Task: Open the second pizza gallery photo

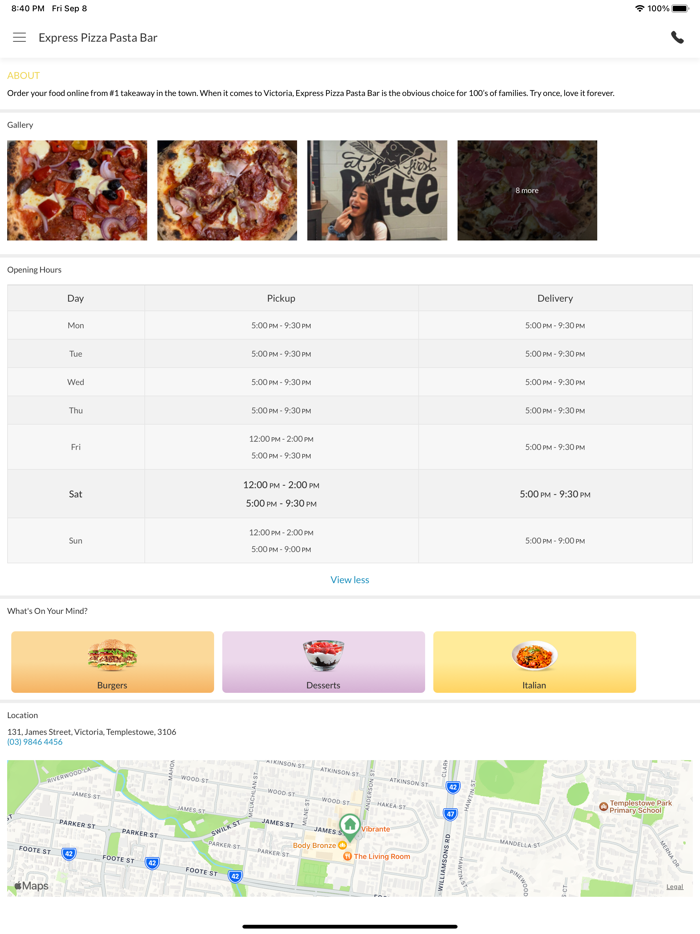Action: 227,191
